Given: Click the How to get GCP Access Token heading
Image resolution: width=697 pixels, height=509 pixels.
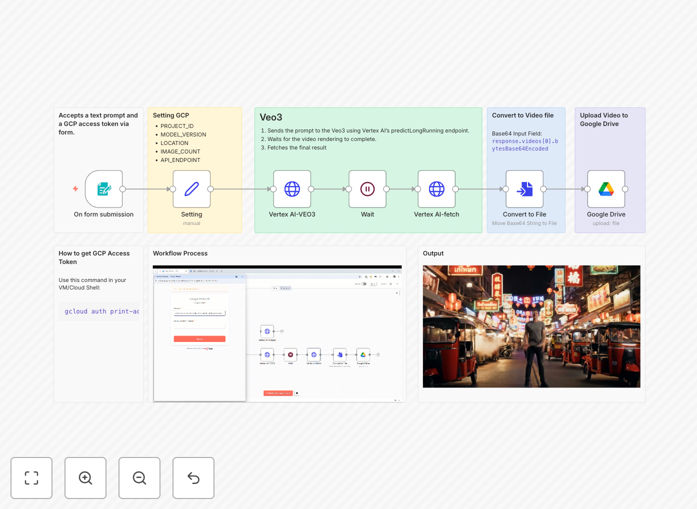Looking at the screenshot, I should click(94, 257).
